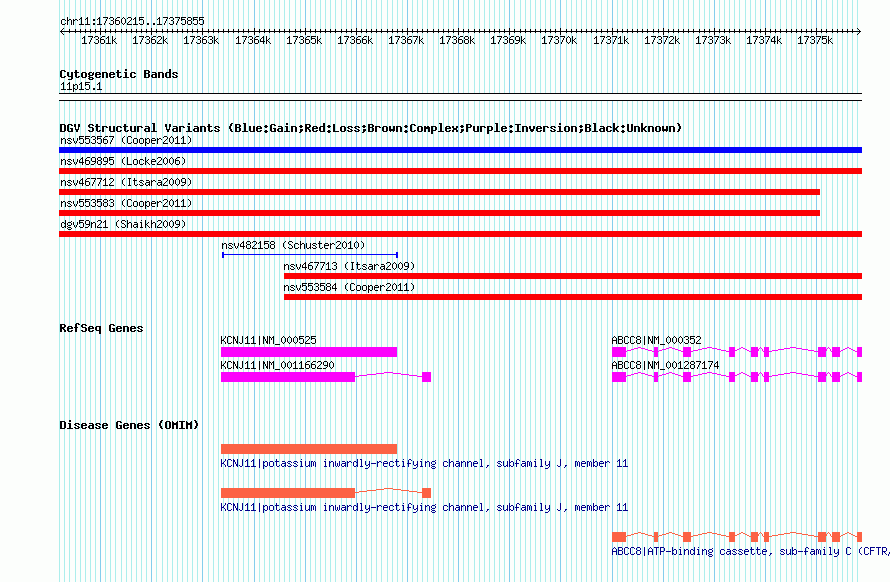This screenshot has height=582, width=890.
Task: Select the orange ABCC8 OMIM gene glyph
Action: tap(737, 537)
